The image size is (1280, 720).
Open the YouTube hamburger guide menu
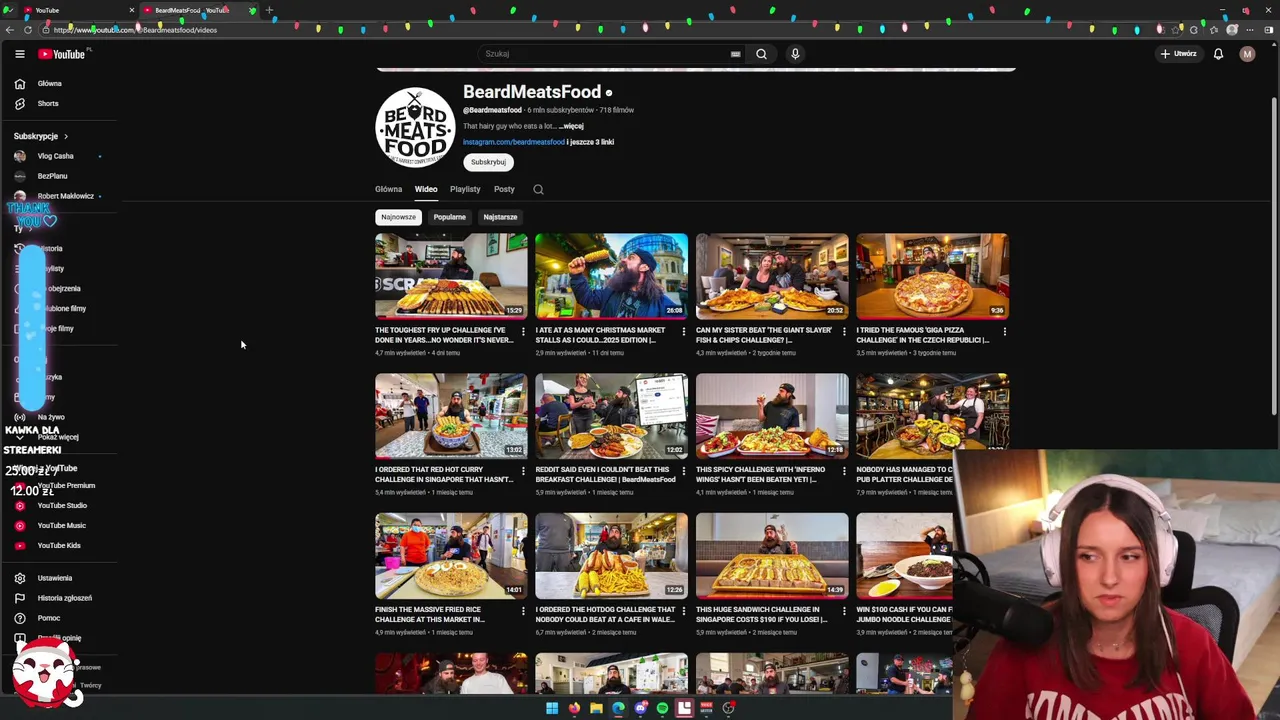point(19,54)
